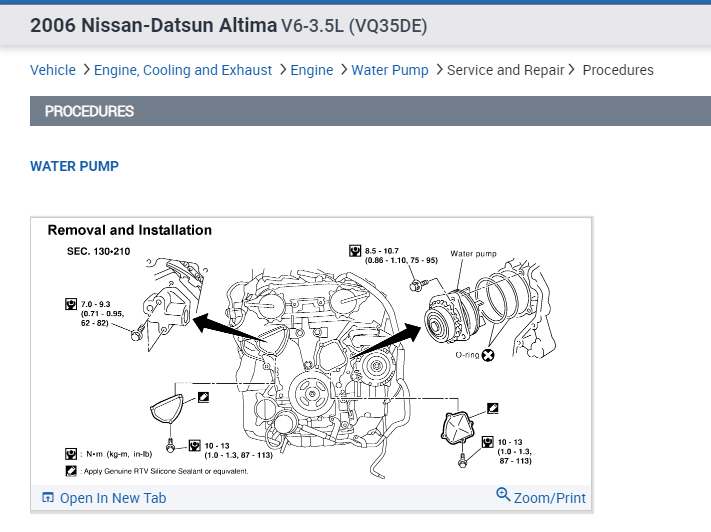The height and width of the screenshot is (532, 711).
Task: Go to the Vehicle breadcrumb link
Action: click(53, 70)
